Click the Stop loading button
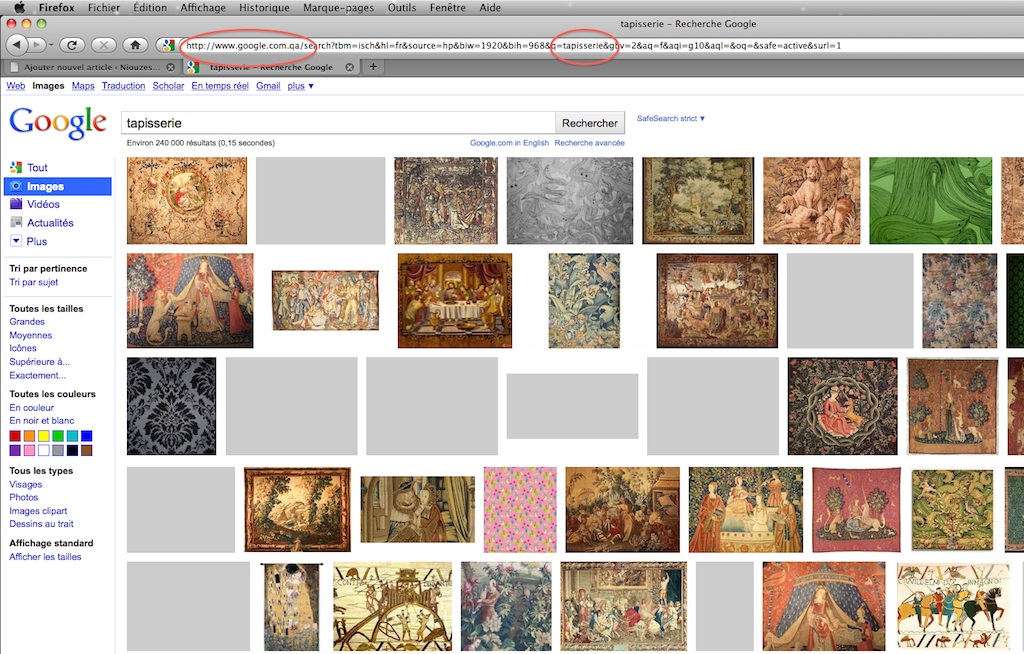The image size is (1024, 654). pos(103,45)
